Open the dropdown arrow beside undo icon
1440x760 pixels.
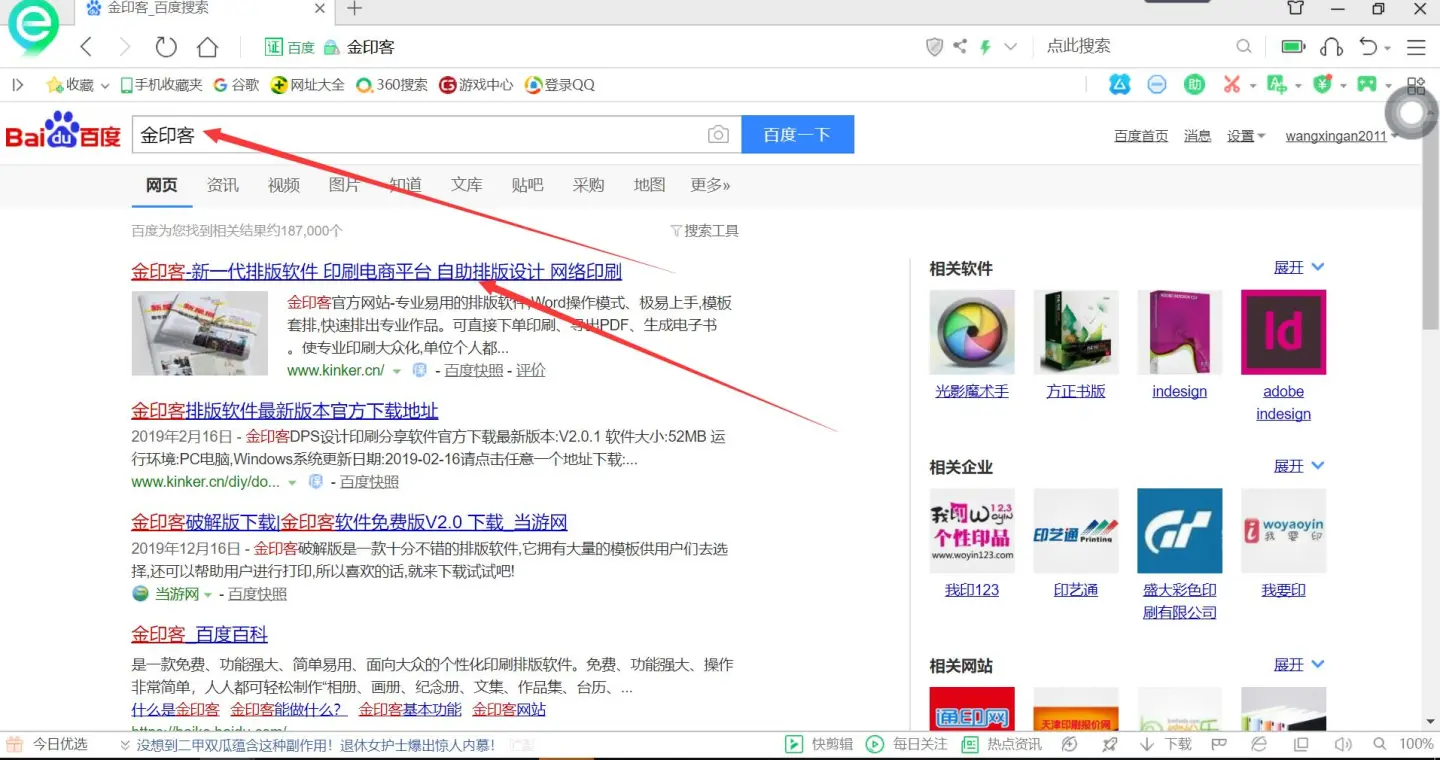[x=1387, y=47]
